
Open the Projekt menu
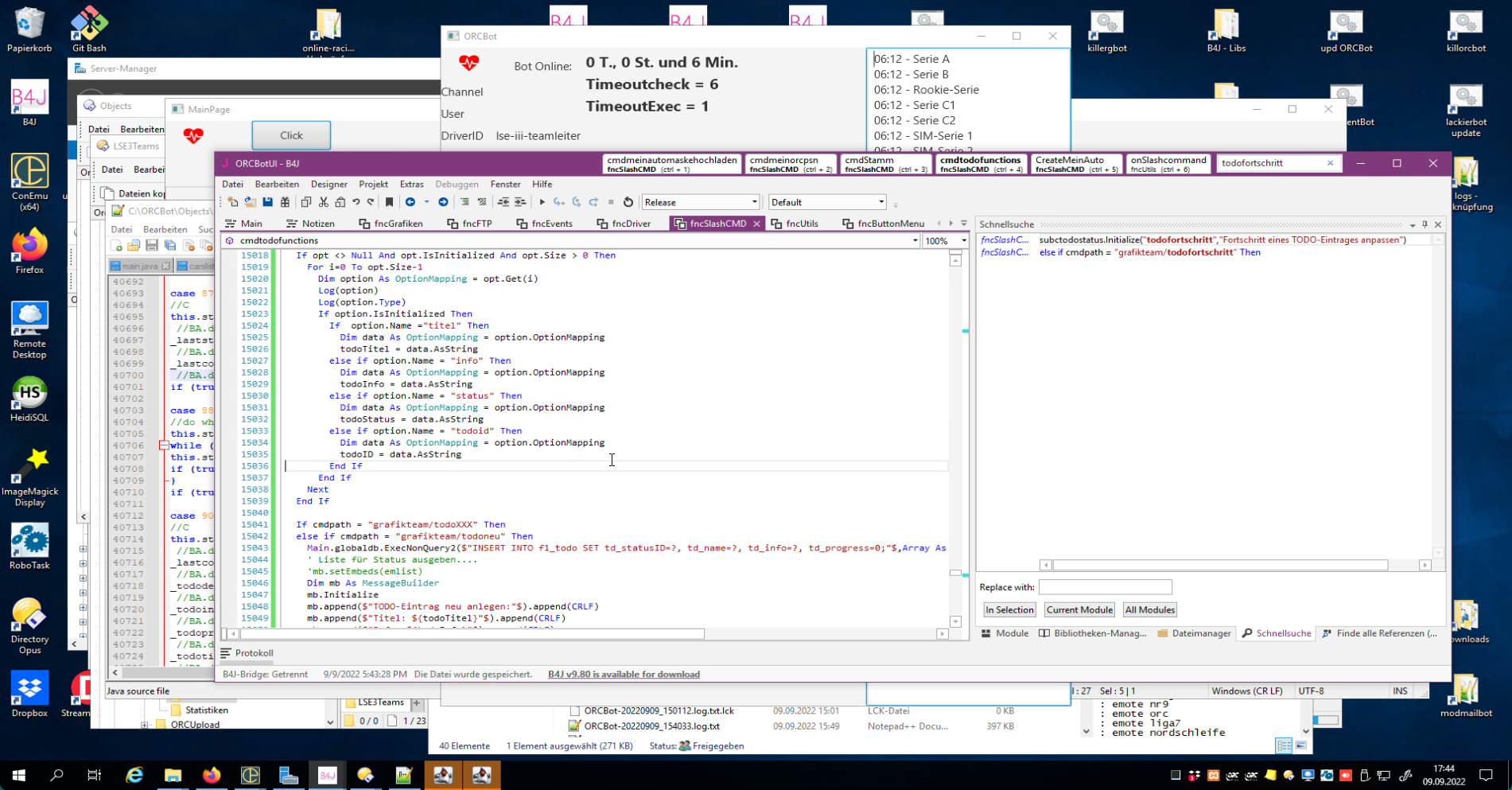373,184
